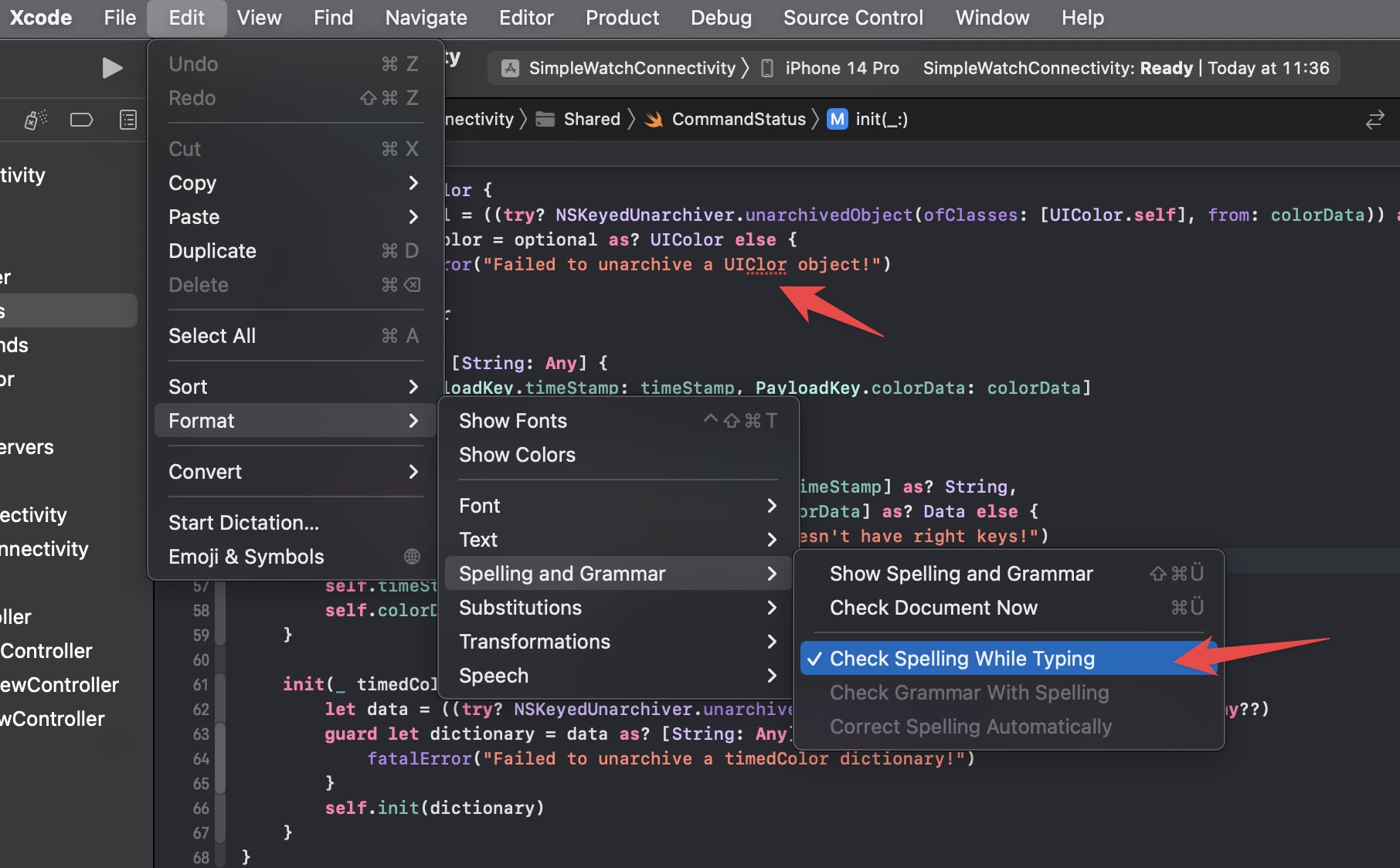This screenshot has height=868, width=1400.
Task: Open the File menu
Action: pos(120,17)
